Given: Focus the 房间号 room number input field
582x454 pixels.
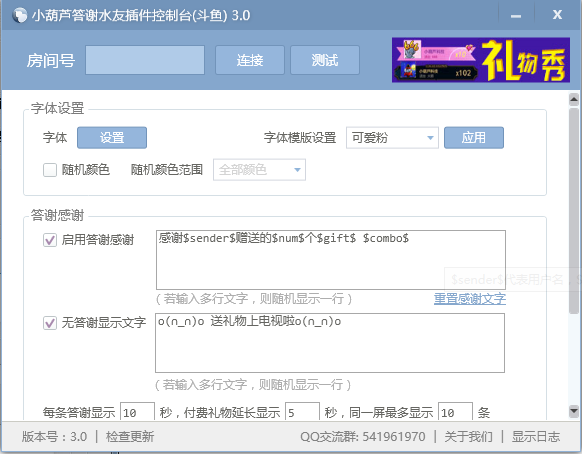Looking at the screenshot, I should (x=145, y=60).
